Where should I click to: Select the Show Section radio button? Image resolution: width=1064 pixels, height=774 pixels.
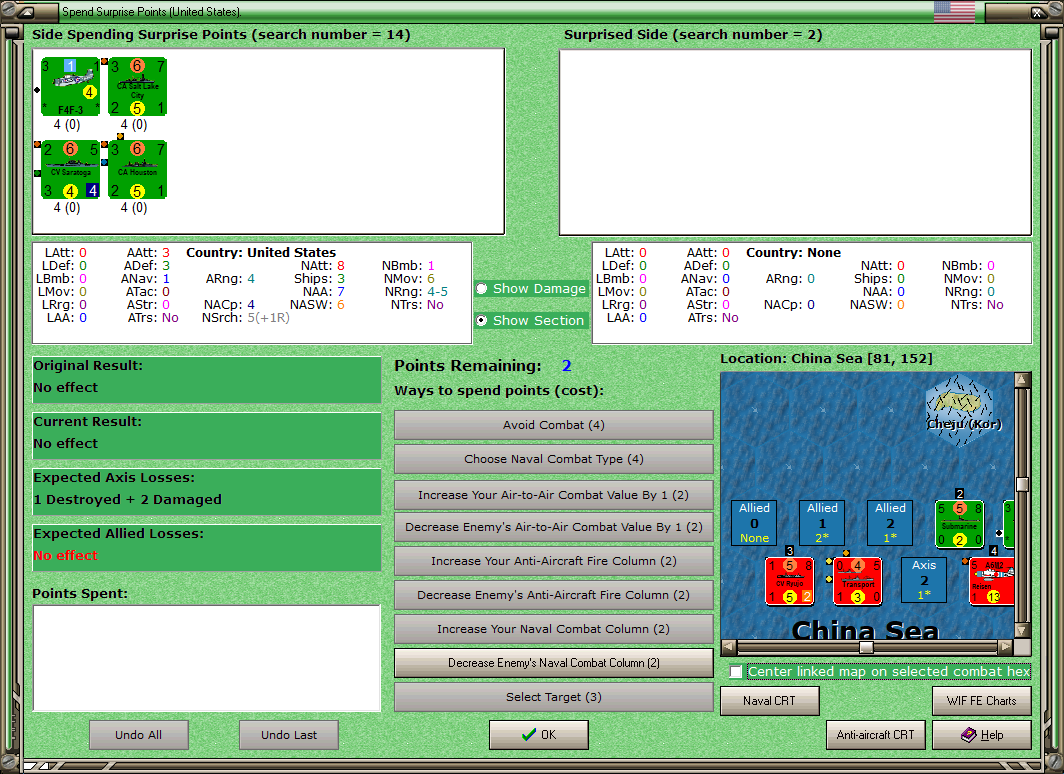click(x=482, y=320)
